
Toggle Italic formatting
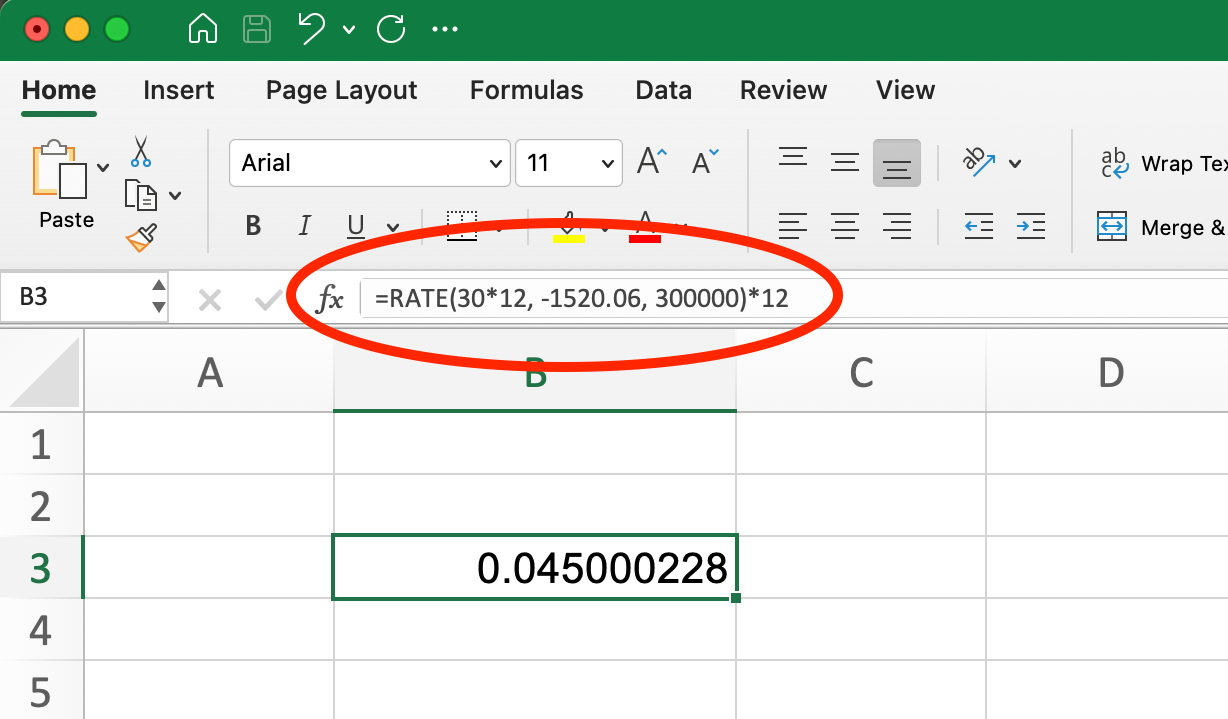pyautogui.click(x=305, y=226)
